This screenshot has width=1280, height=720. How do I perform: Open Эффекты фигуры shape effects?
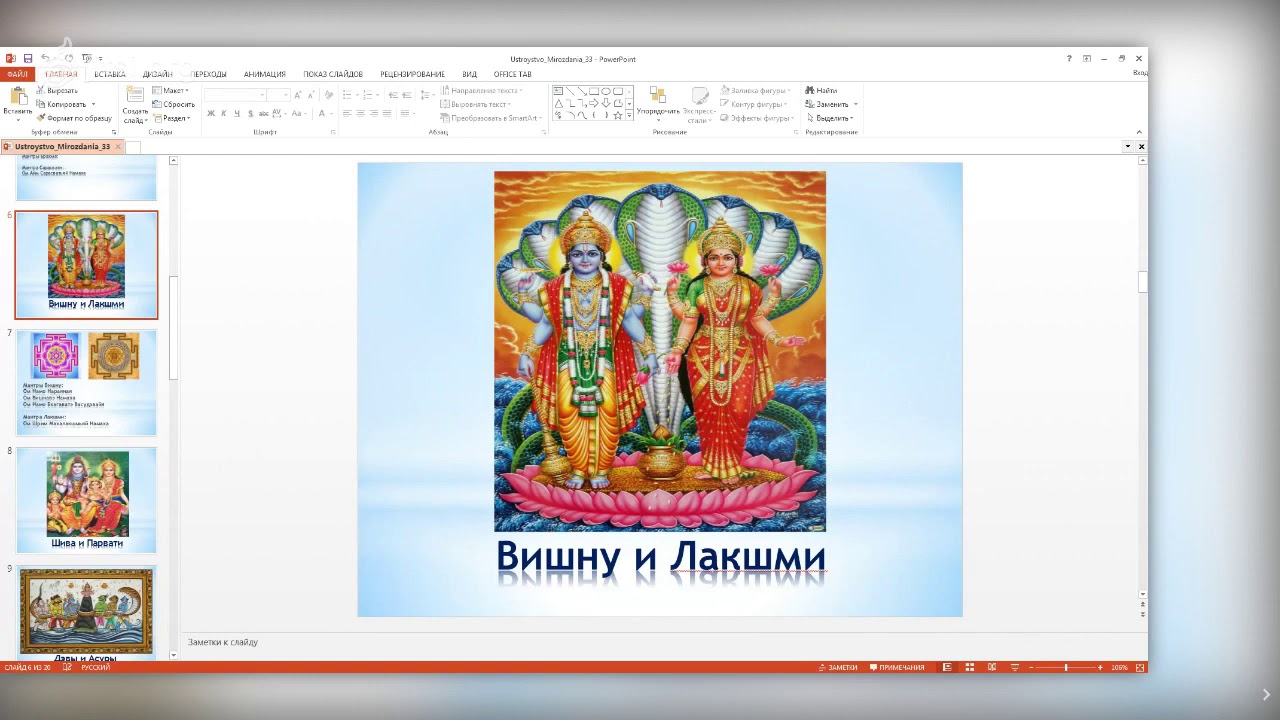pos(758,118)
